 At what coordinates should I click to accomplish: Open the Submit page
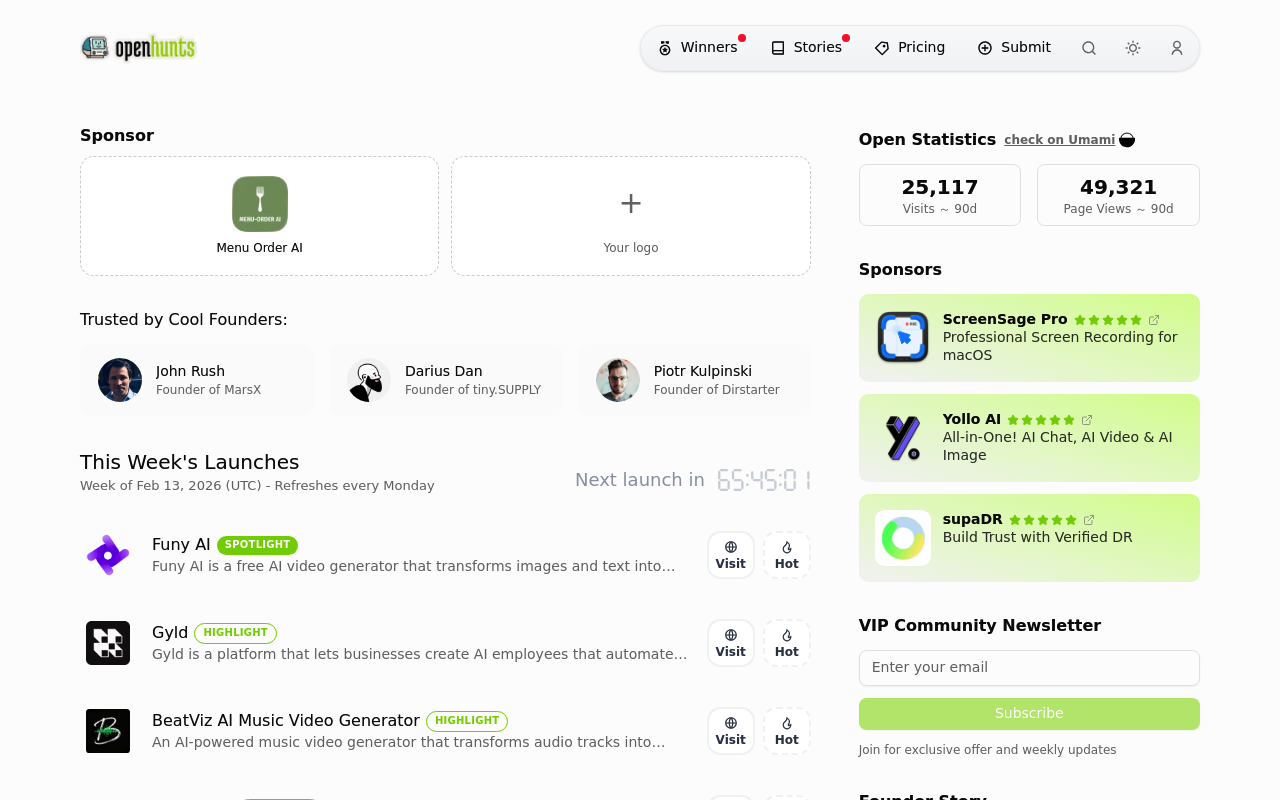[x=1014, y=48]
